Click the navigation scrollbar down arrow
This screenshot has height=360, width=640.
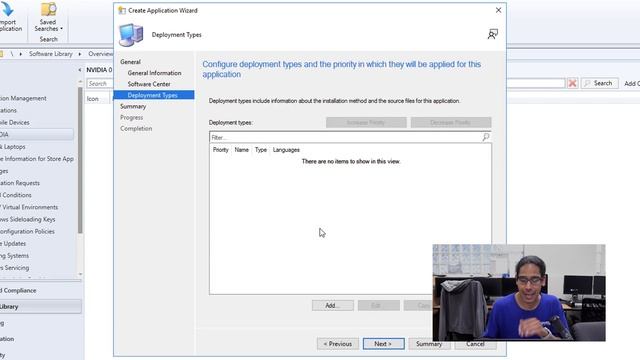tap(80, 274)
